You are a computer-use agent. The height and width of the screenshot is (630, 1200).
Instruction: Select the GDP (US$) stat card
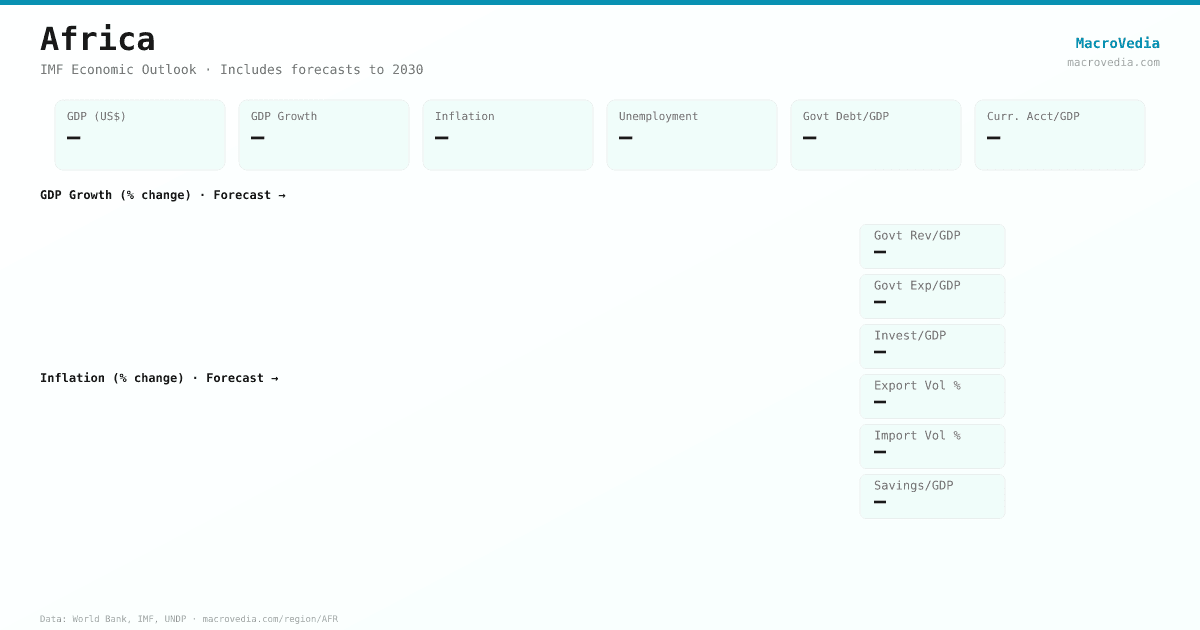(140, 135)
